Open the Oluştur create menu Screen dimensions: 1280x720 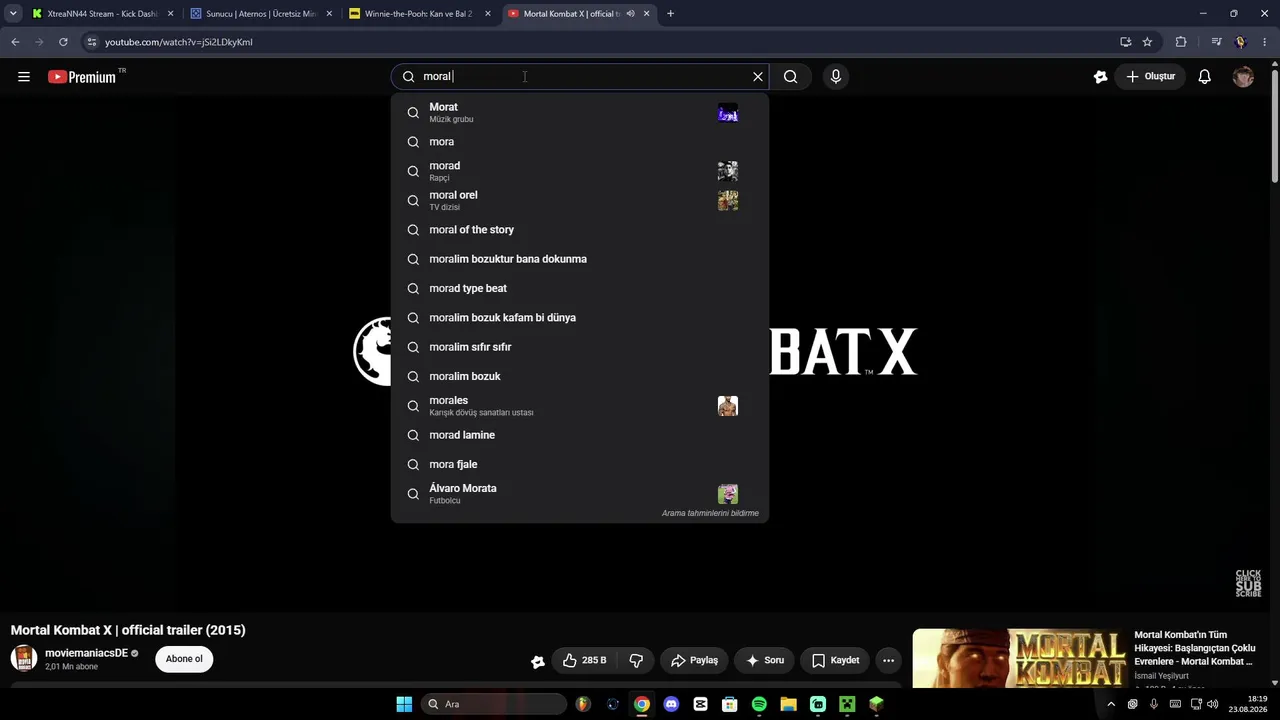tap(1150, 77)
